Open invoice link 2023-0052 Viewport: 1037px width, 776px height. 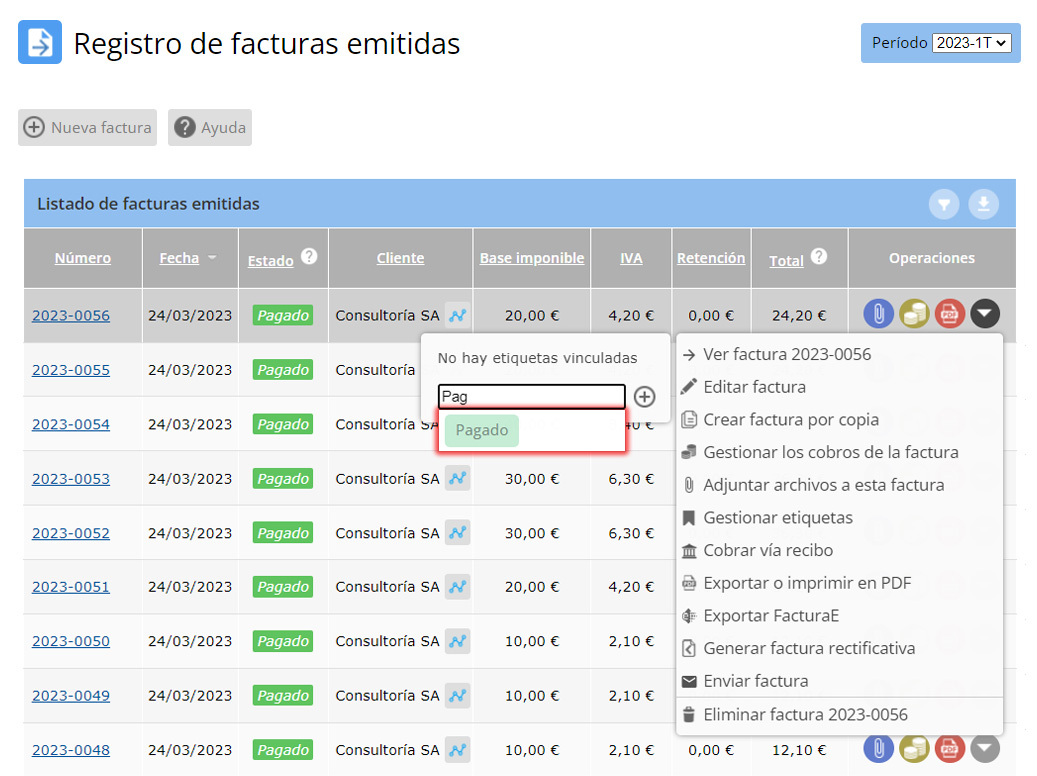point(71,533)
